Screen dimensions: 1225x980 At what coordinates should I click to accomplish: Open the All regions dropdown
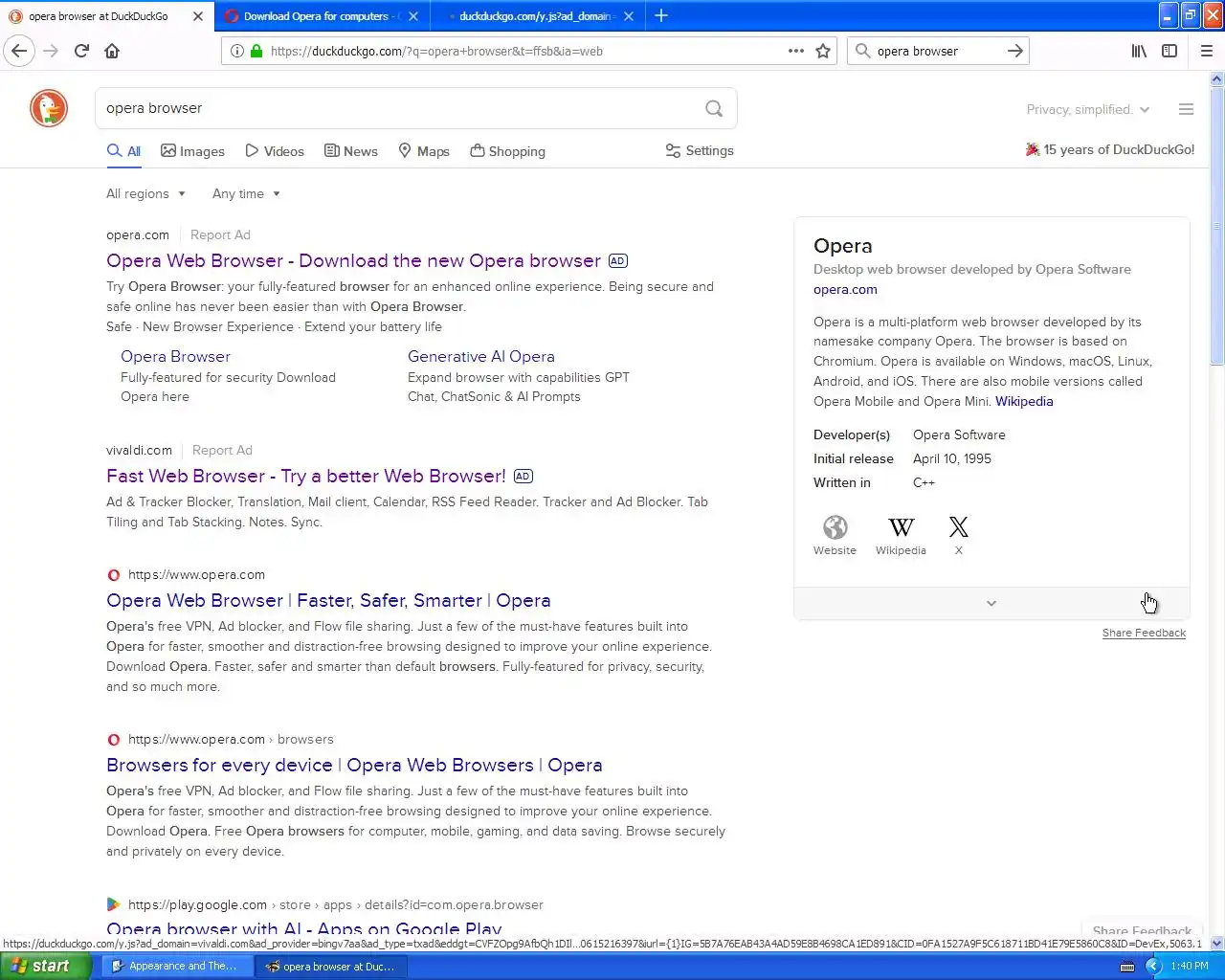point(145,193)
